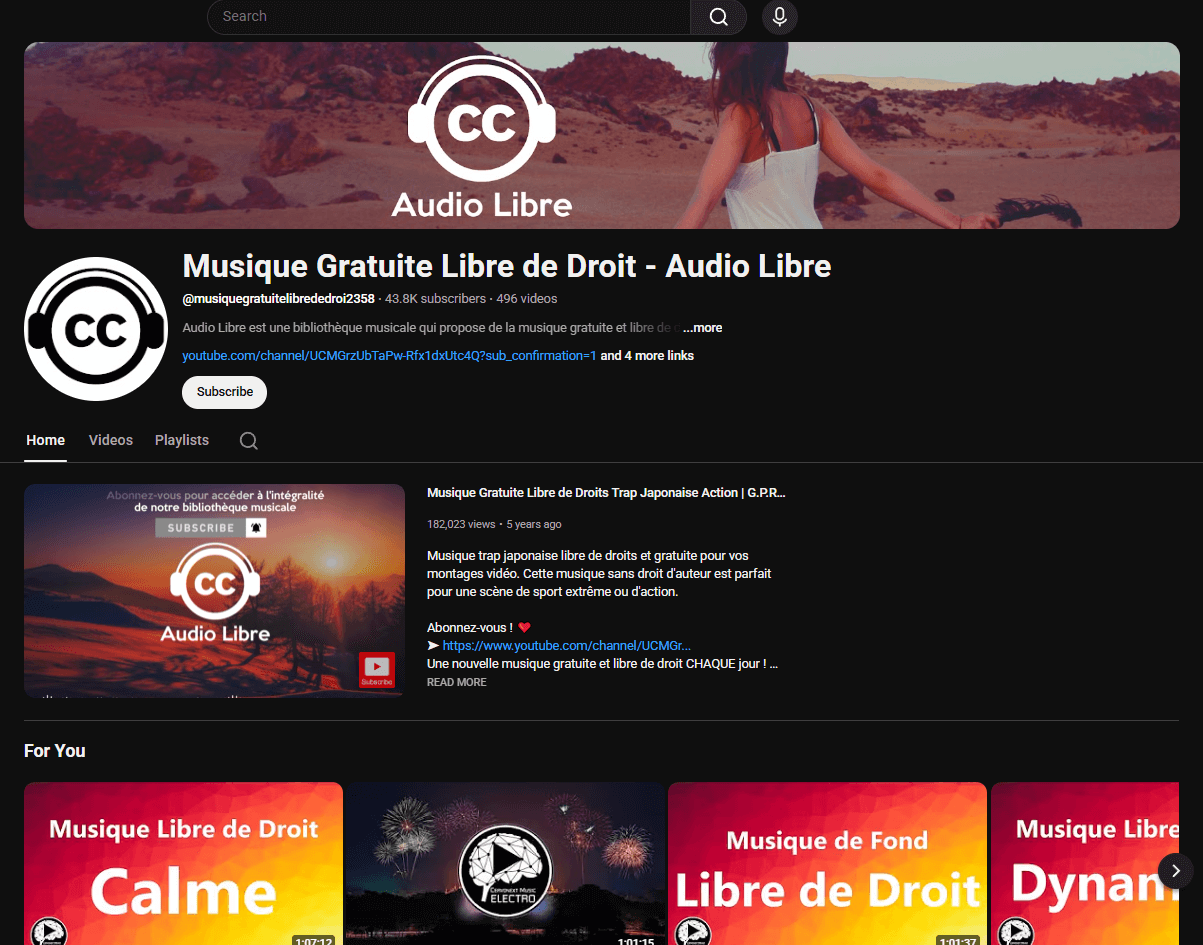
Task: Open the youtube.com/channel sub_confirmation link
Action: pos(389,356)
